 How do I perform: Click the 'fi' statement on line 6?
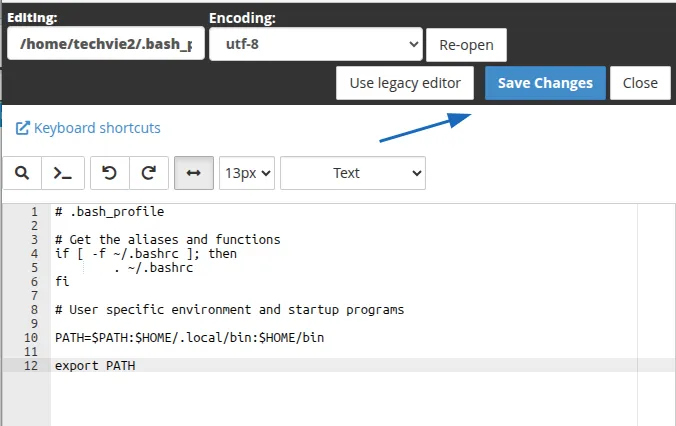(x=62, y=282)
